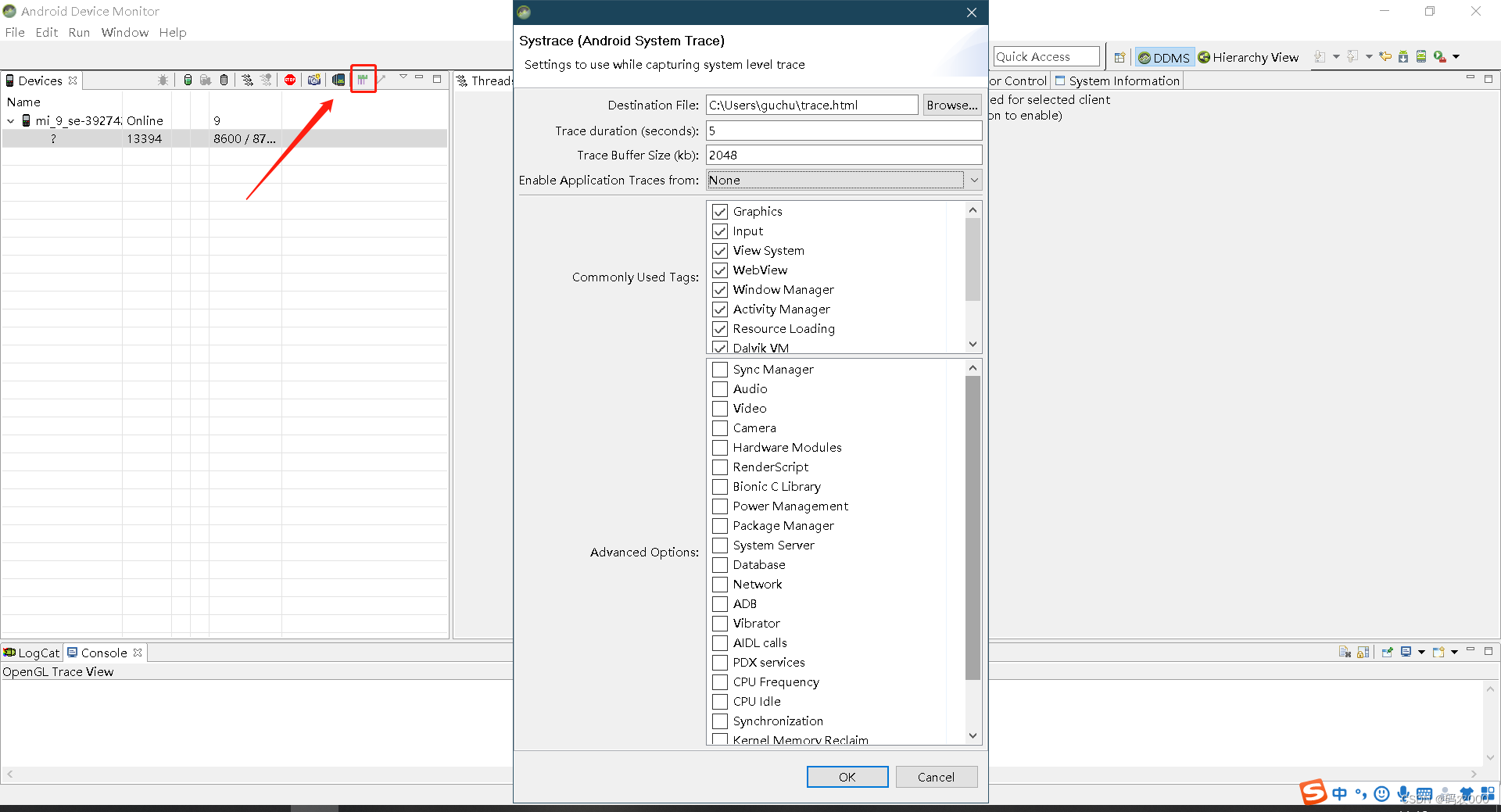Open the File menu
1501x812 pixels.
(15, 33)
